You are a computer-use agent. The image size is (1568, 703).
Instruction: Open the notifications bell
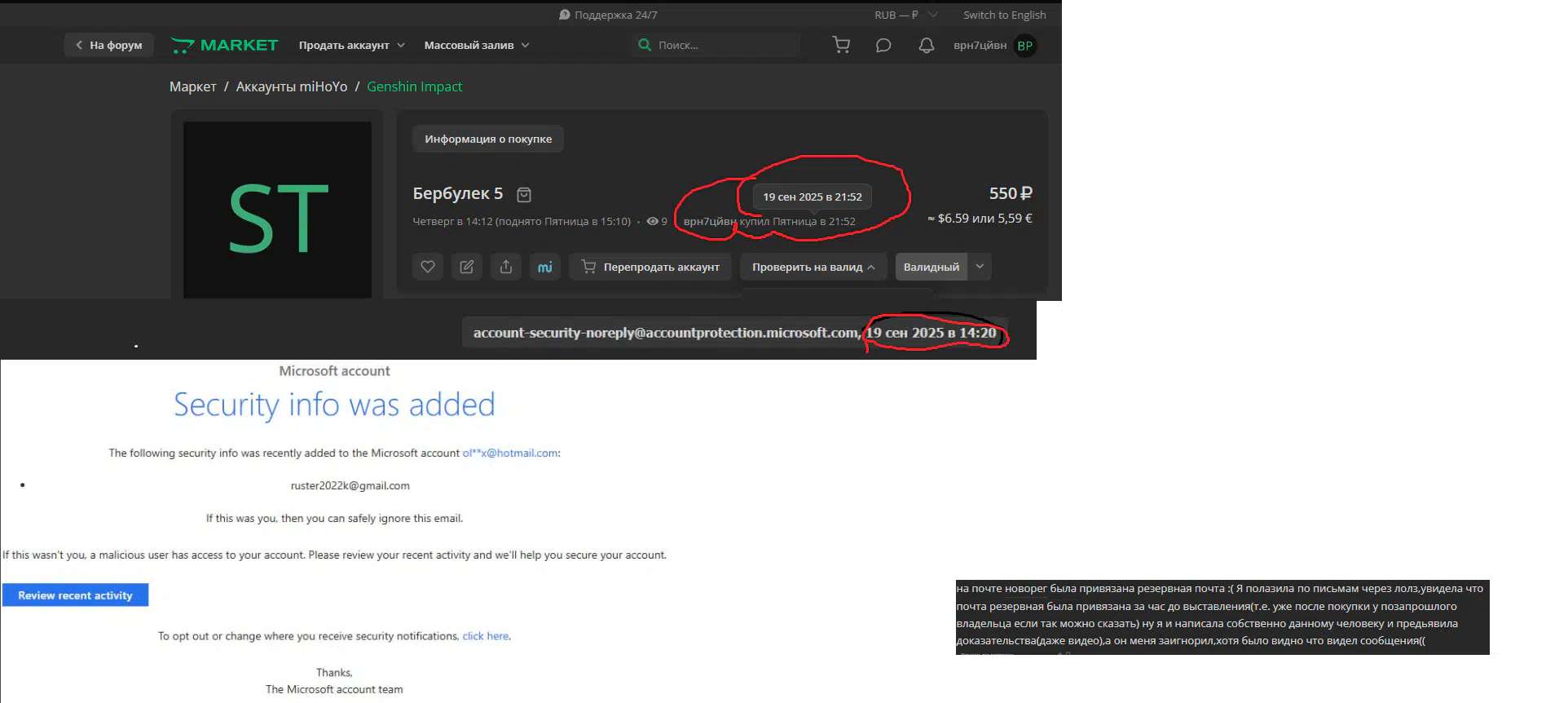926,45
